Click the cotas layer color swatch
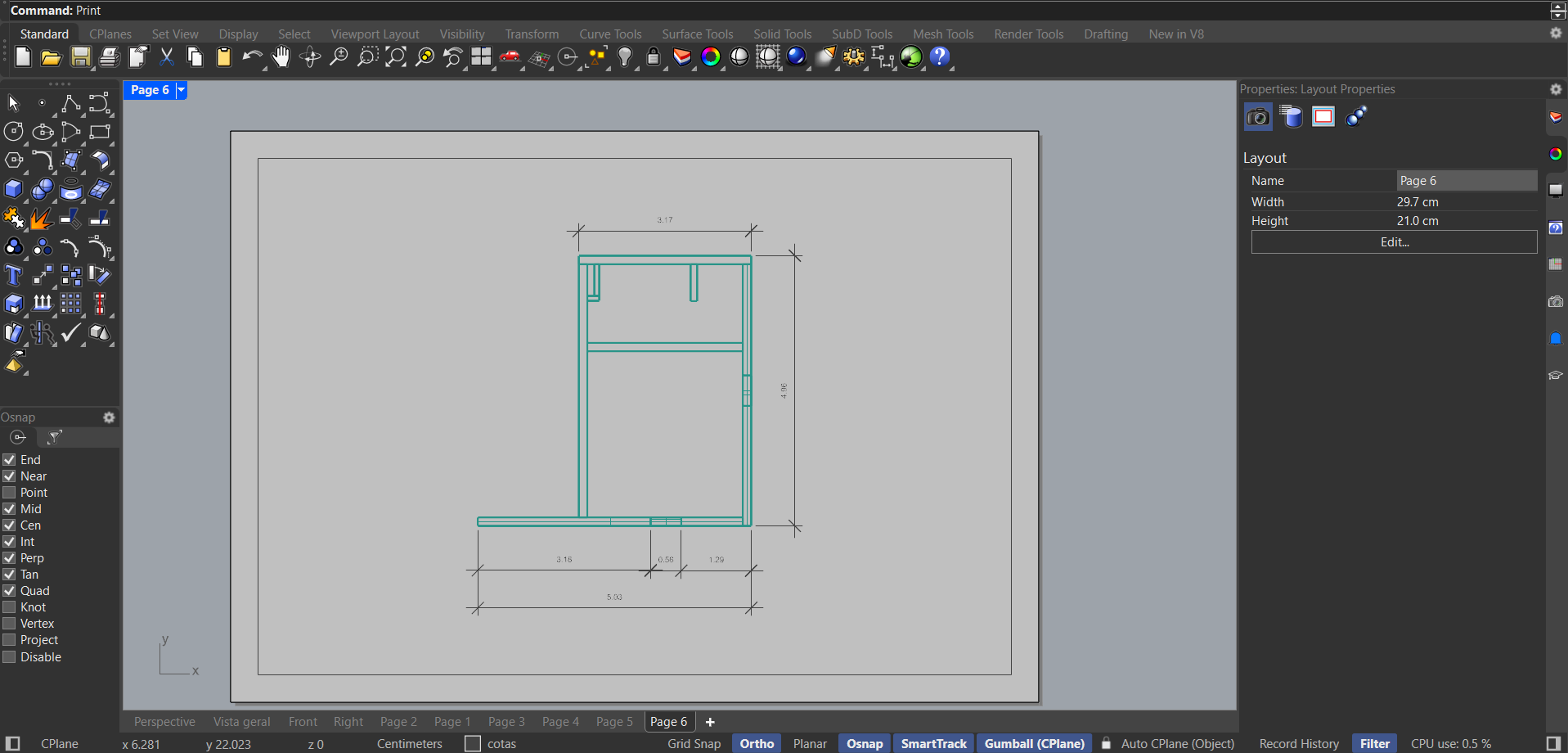Image resolution: width=1568 pixels, height=753 pixels. pyautogui.click(x=473, y=743)
